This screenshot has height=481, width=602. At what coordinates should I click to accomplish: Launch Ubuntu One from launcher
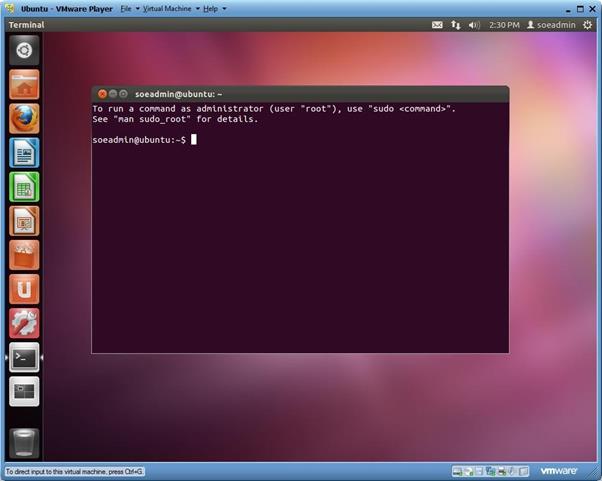24,288
